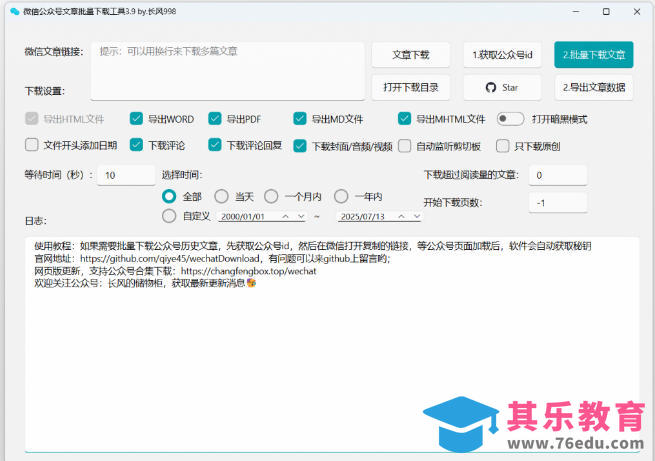The width and height of the screenshot is (655, 461).
Task: Click the 文章下载 button
Action: coord(411,55)
